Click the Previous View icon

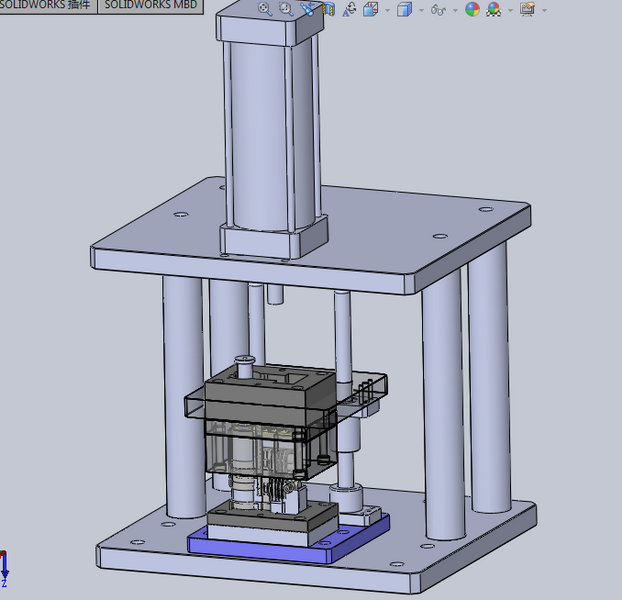click(307, 9)
